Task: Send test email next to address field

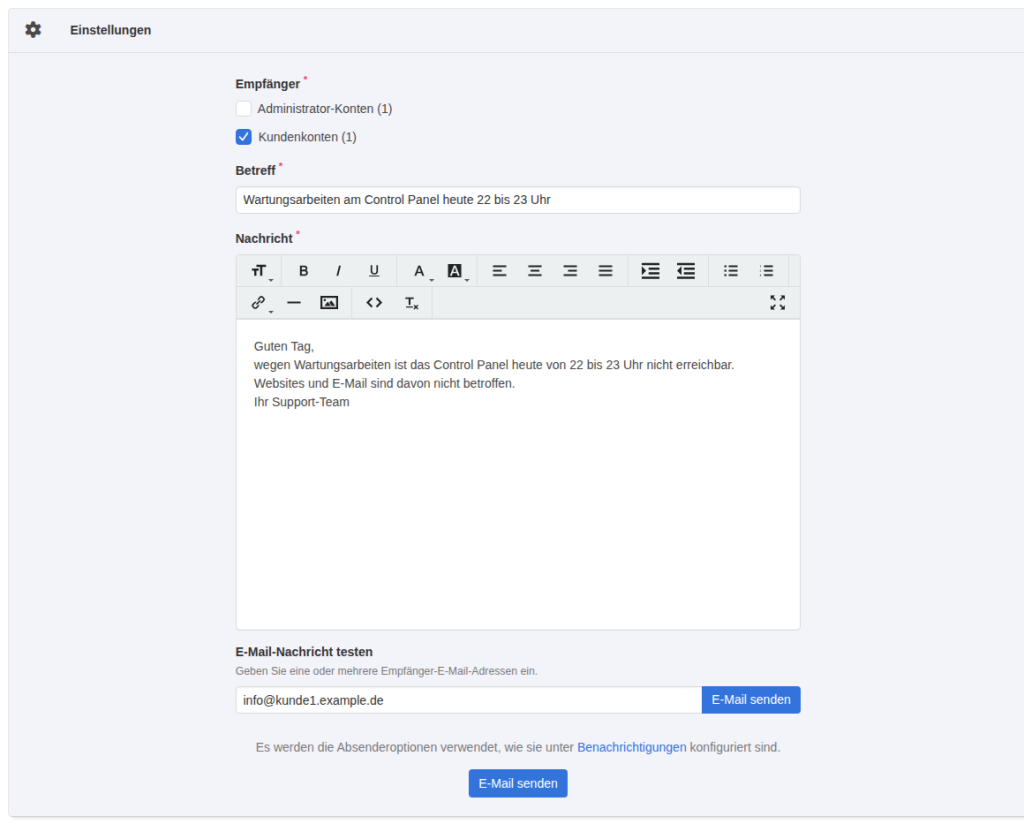Action: point(751,700)
